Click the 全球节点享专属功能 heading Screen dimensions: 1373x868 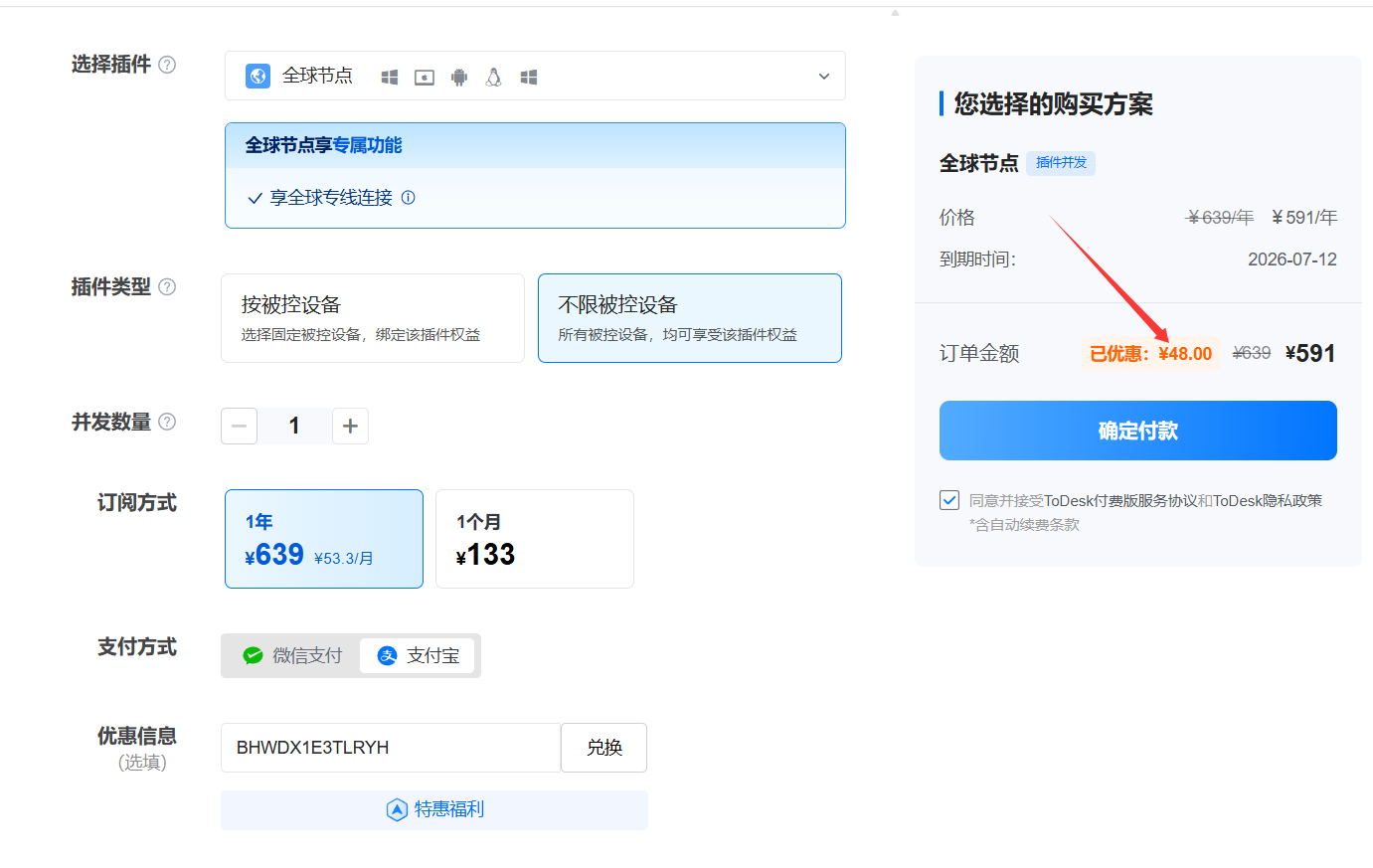click(x=323, y=145)
